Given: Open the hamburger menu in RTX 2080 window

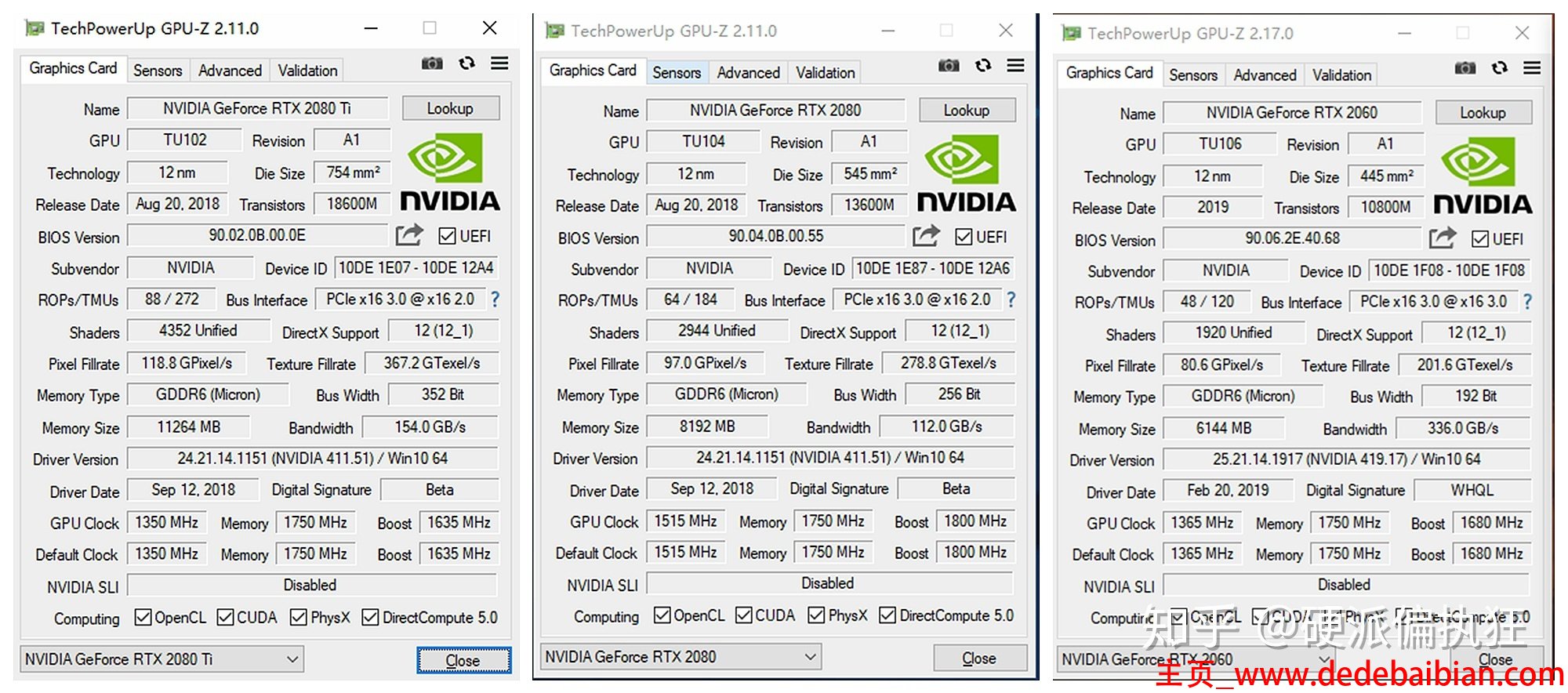Looking at the screenshot, I should [1015, 66].
